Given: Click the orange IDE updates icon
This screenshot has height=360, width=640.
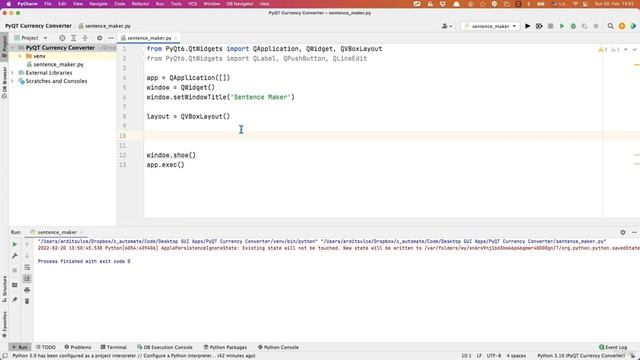Looking at the screenshot, I should (x=622, y=26).
